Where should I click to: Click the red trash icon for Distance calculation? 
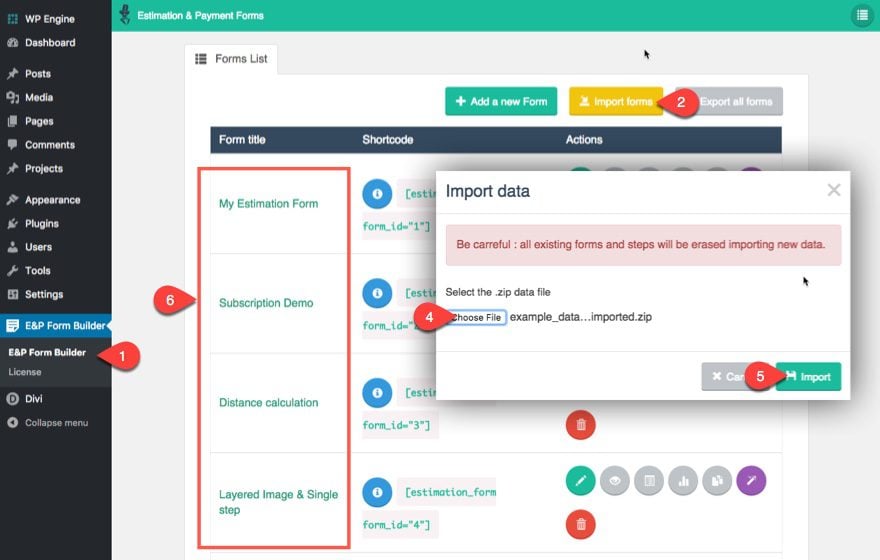pos(580,424)
